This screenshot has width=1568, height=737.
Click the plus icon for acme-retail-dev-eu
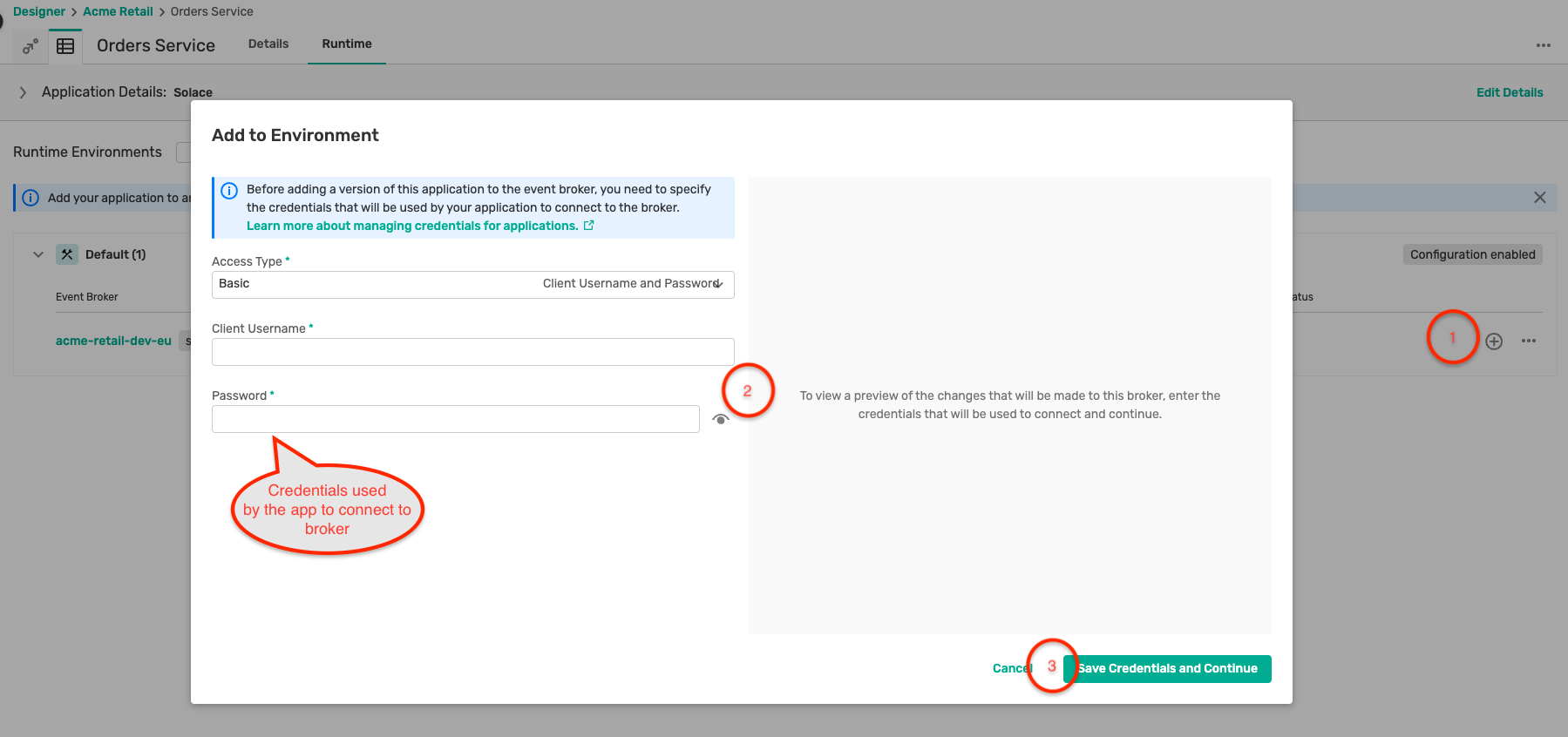pos(1494,341)
